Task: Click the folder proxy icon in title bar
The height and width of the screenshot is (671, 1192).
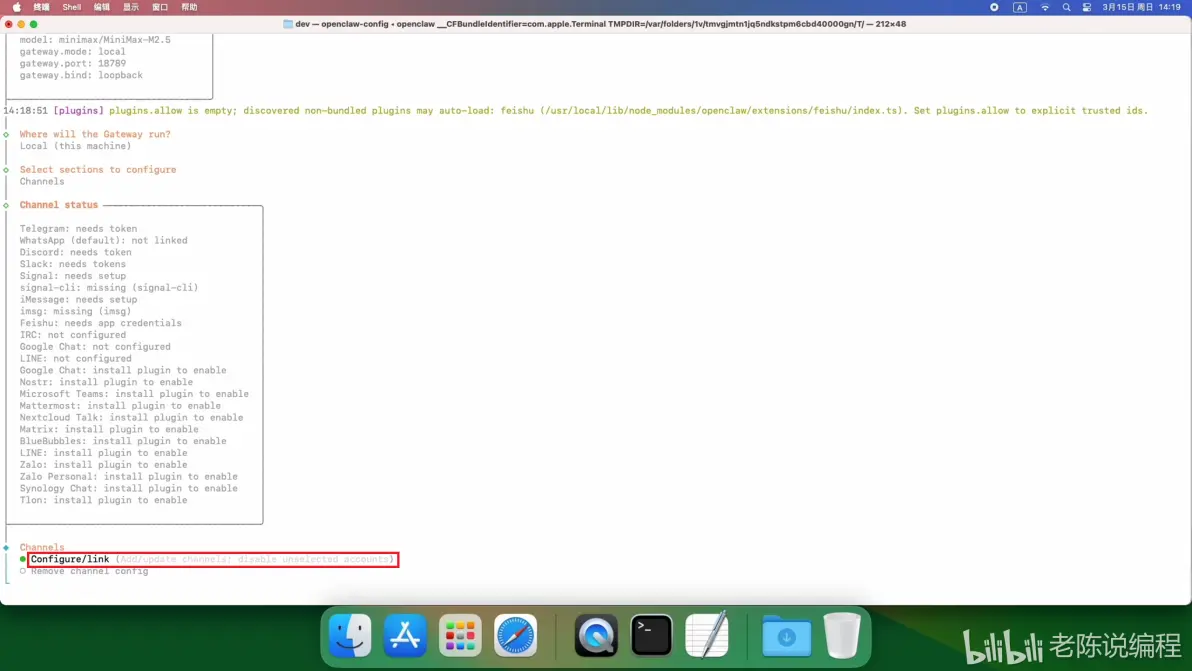Action: point(288,24)
